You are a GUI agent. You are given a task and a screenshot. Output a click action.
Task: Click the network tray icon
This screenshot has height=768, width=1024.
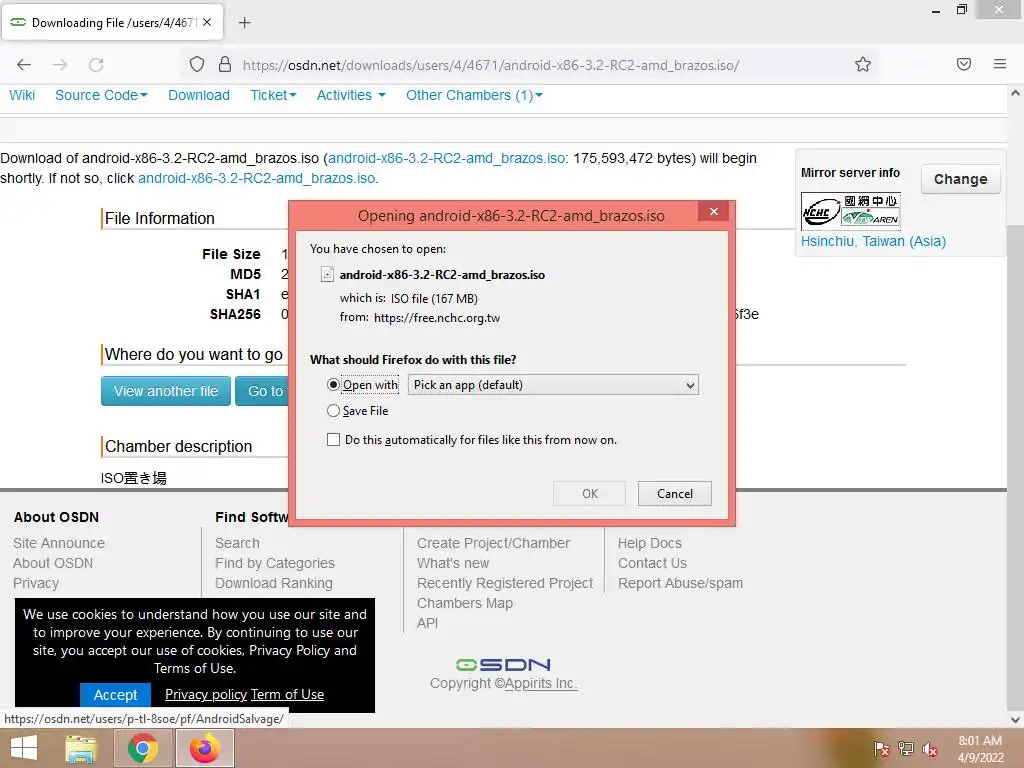[x=906, y=749]
